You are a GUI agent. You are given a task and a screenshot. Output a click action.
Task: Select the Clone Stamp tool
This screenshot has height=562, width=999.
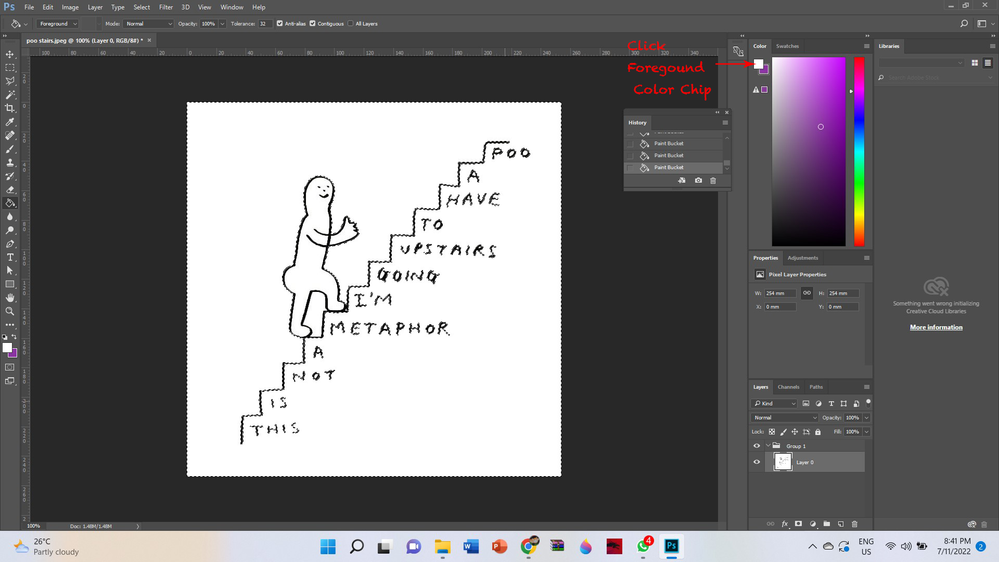coord(10,162)
